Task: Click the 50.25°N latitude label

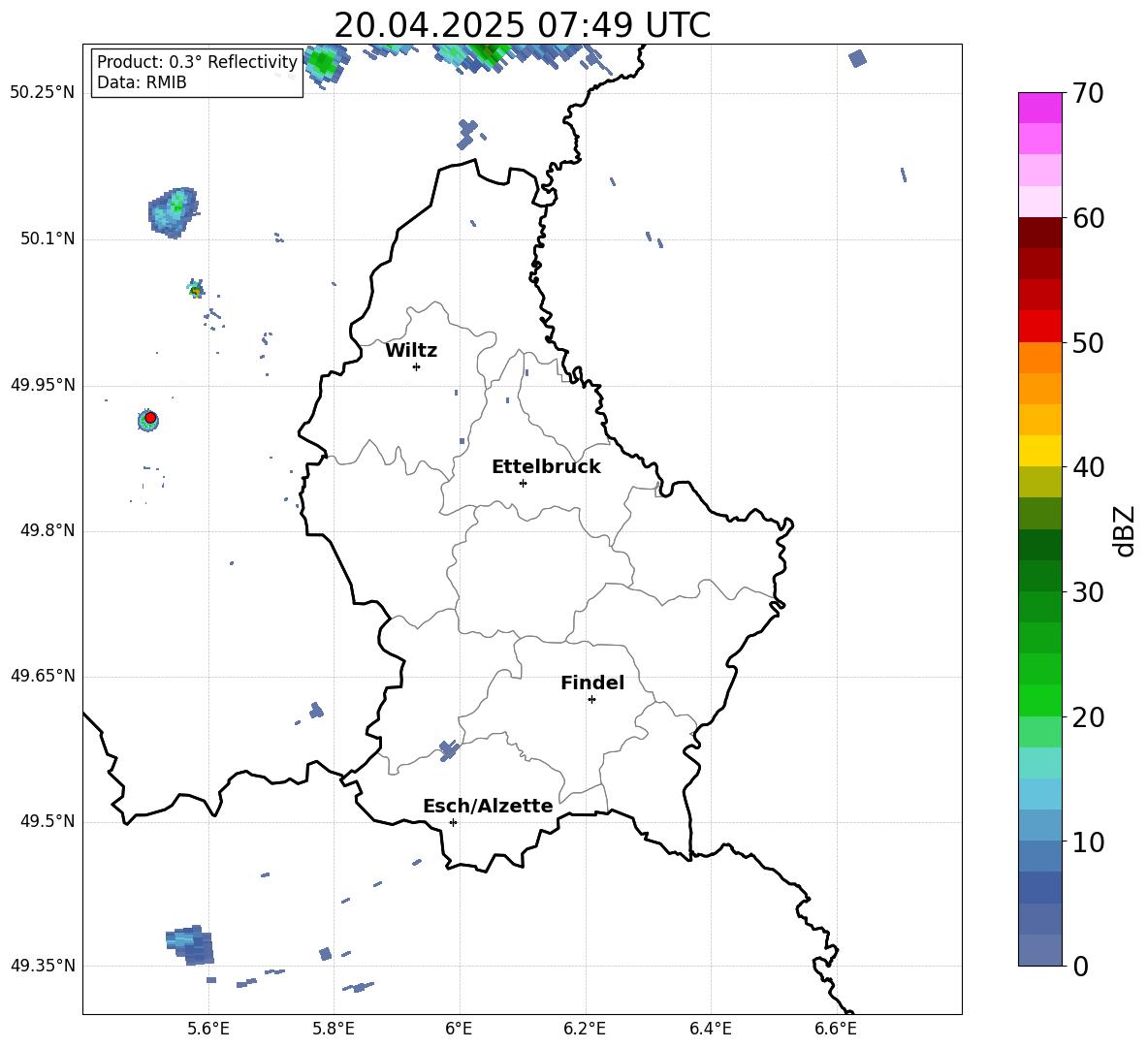Action: (43, 93)
